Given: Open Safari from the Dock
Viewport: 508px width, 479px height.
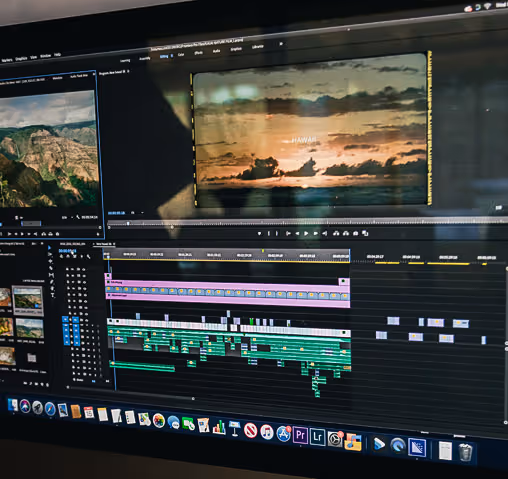Looking at the screenshot, I should 50,408.
